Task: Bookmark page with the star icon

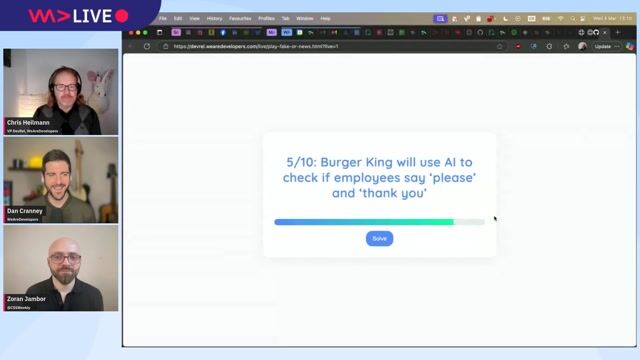Action: coord(500,47)
